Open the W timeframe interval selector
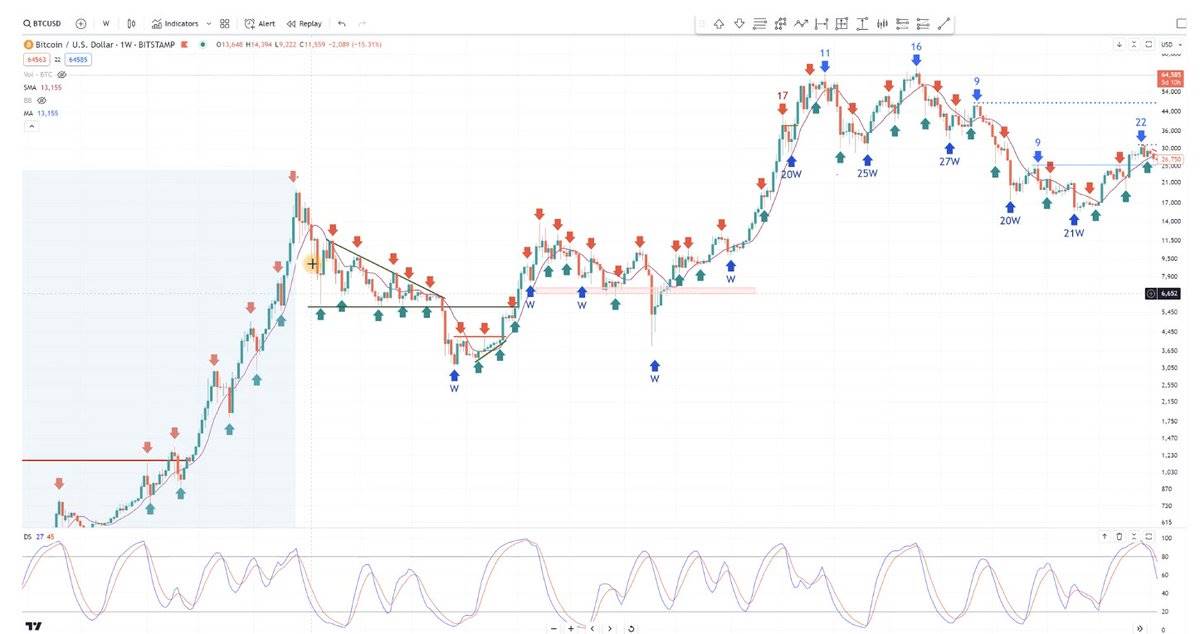Screen dimensions: 1200x634 click(106, 23)
